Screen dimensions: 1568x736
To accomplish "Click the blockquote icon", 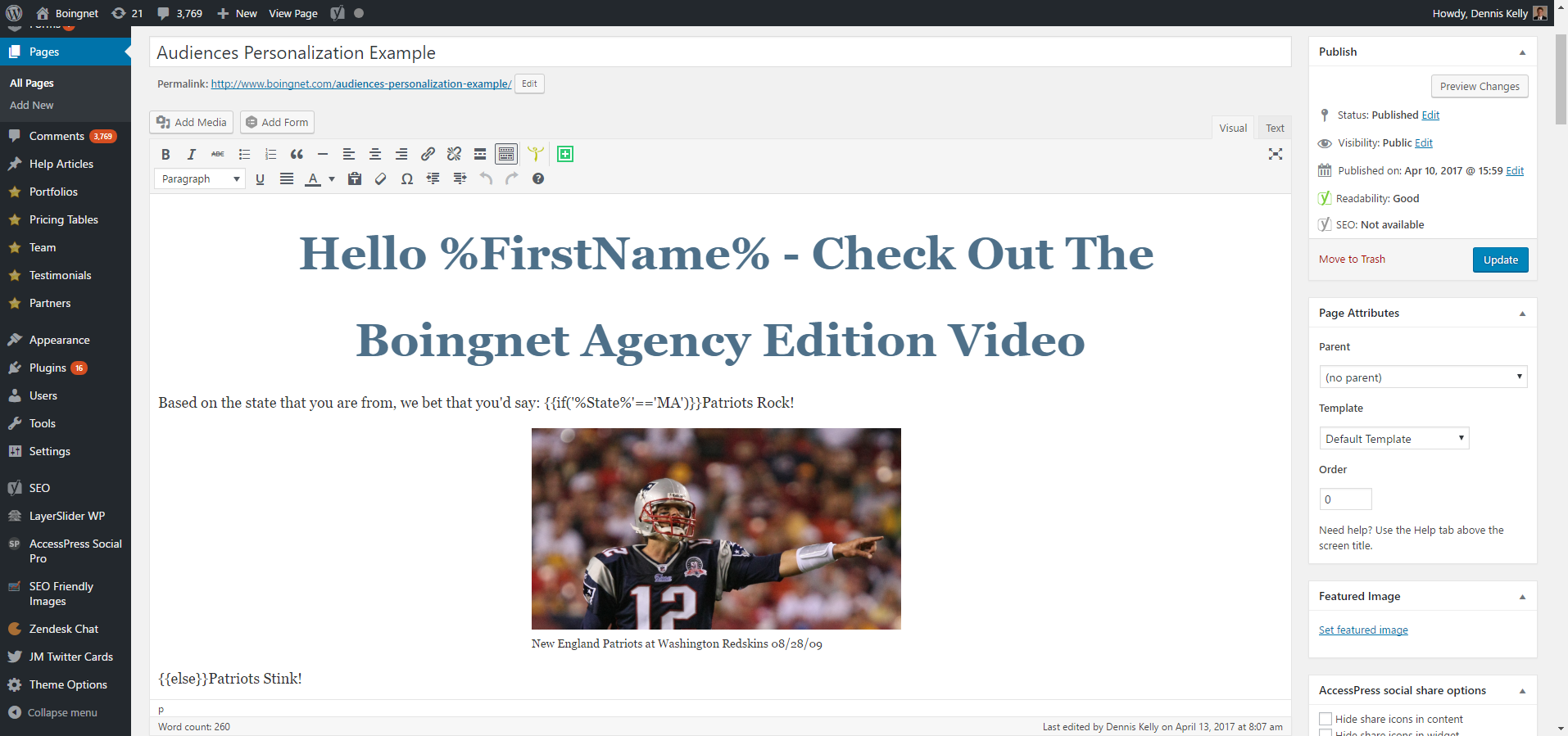I will pos(297,154).
